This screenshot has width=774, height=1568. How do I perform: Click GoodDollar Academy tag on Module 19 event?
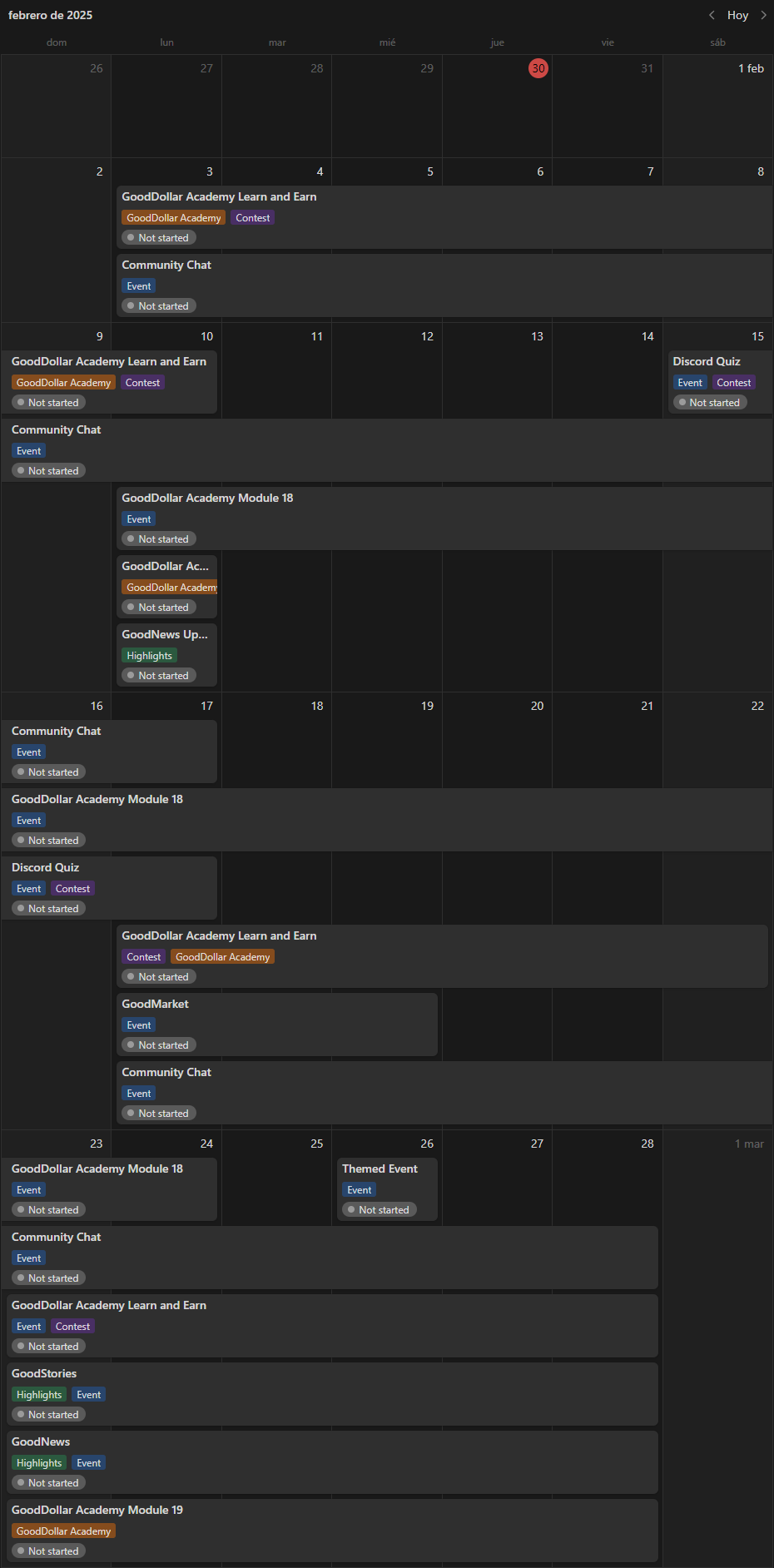coord(63,1531)
